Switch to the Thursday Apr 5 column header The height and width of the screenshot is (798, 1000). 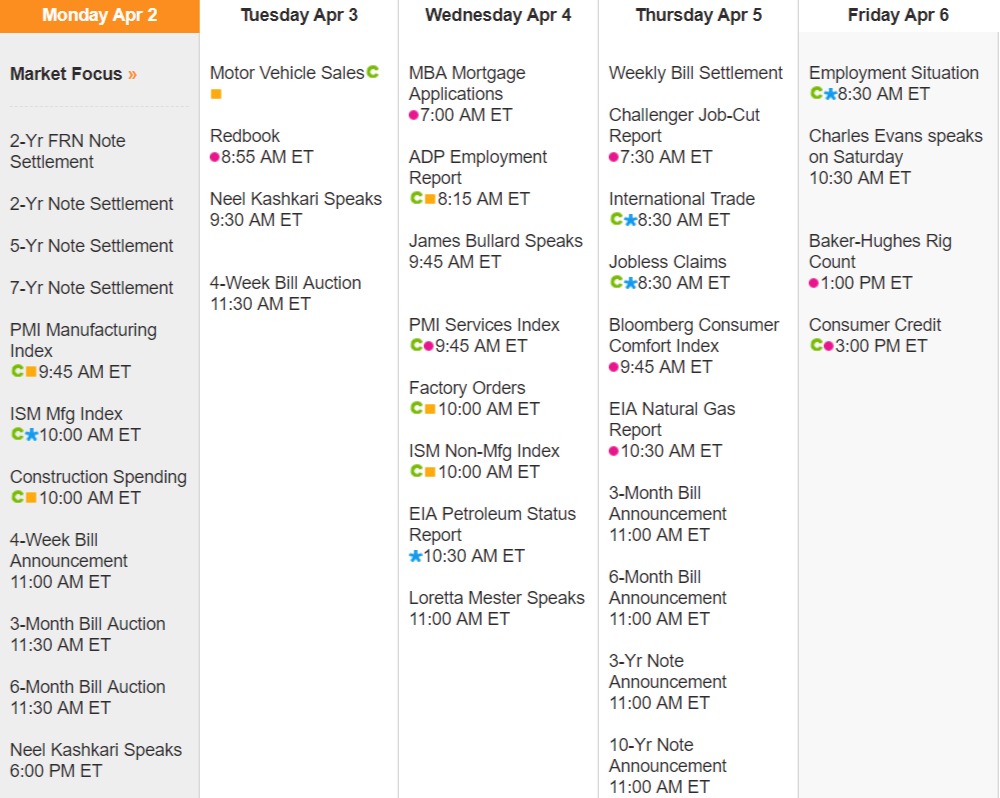(x=698, y=15)
